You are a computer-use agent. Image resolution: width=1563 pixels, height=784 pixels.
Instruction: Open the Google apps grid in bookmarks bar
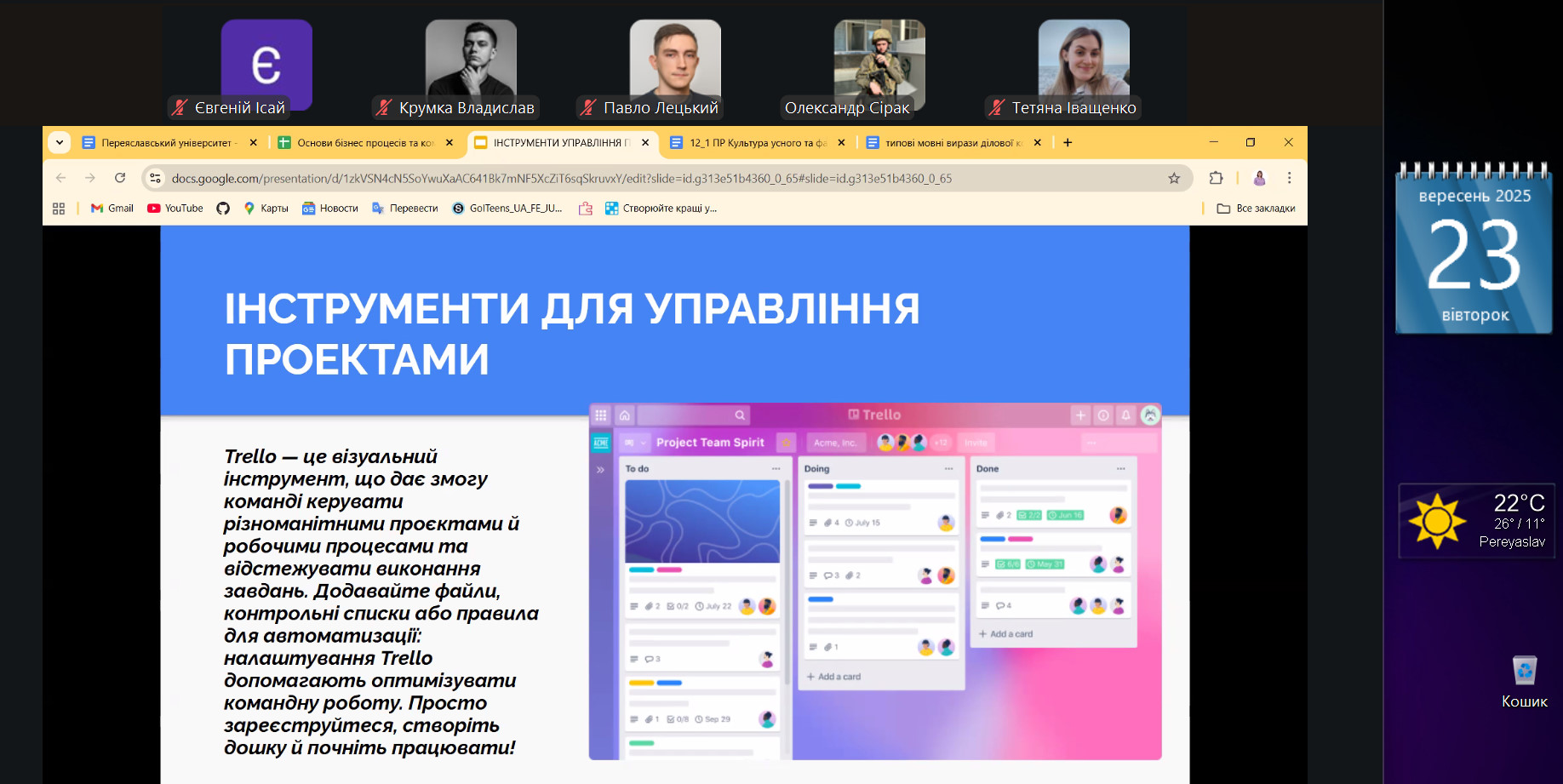click(x=59, y=209)
